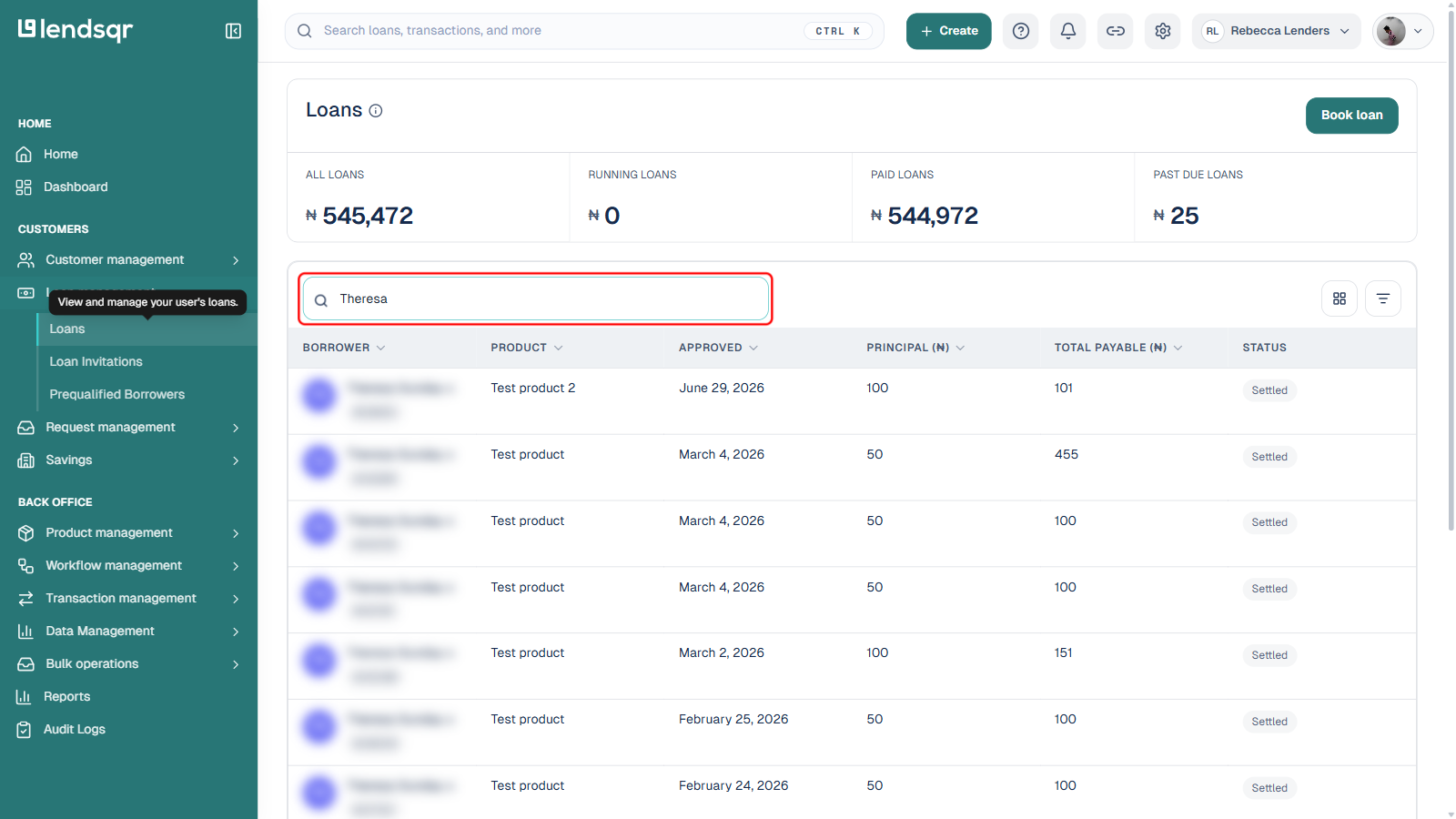Sort by PRODUCT column header

point(527,348)
